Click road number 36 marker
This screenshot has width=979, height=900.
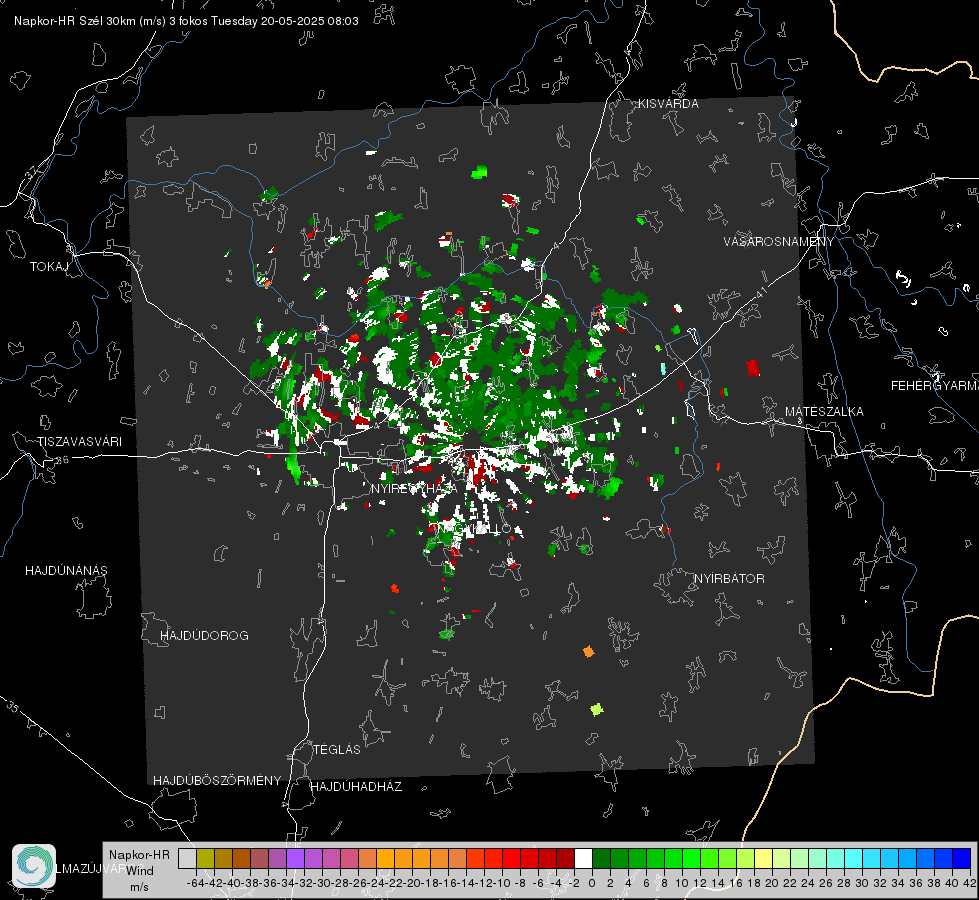[x=62, y=460]
